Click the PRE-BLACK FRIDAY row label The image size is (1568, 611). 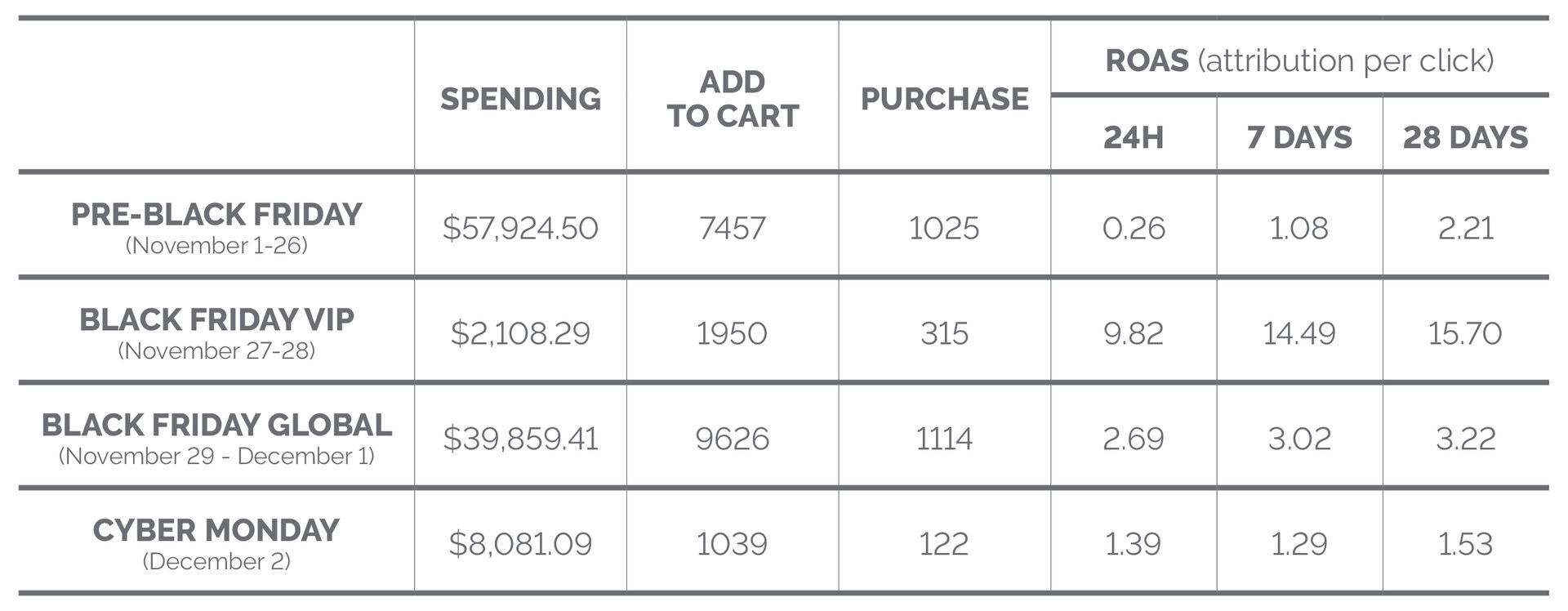click(x=216, y=215)
